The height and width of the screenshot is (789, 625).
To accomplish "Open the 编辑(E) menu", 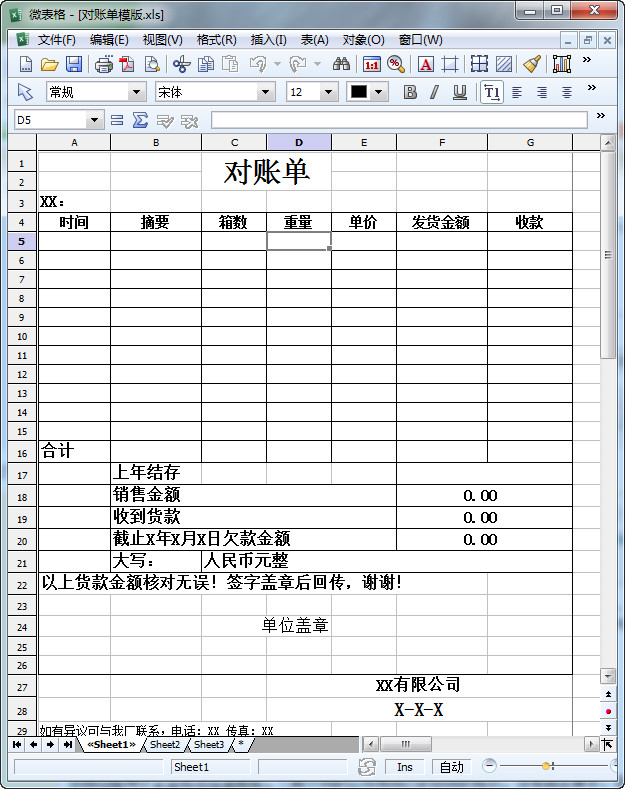I will coord(109,40).
